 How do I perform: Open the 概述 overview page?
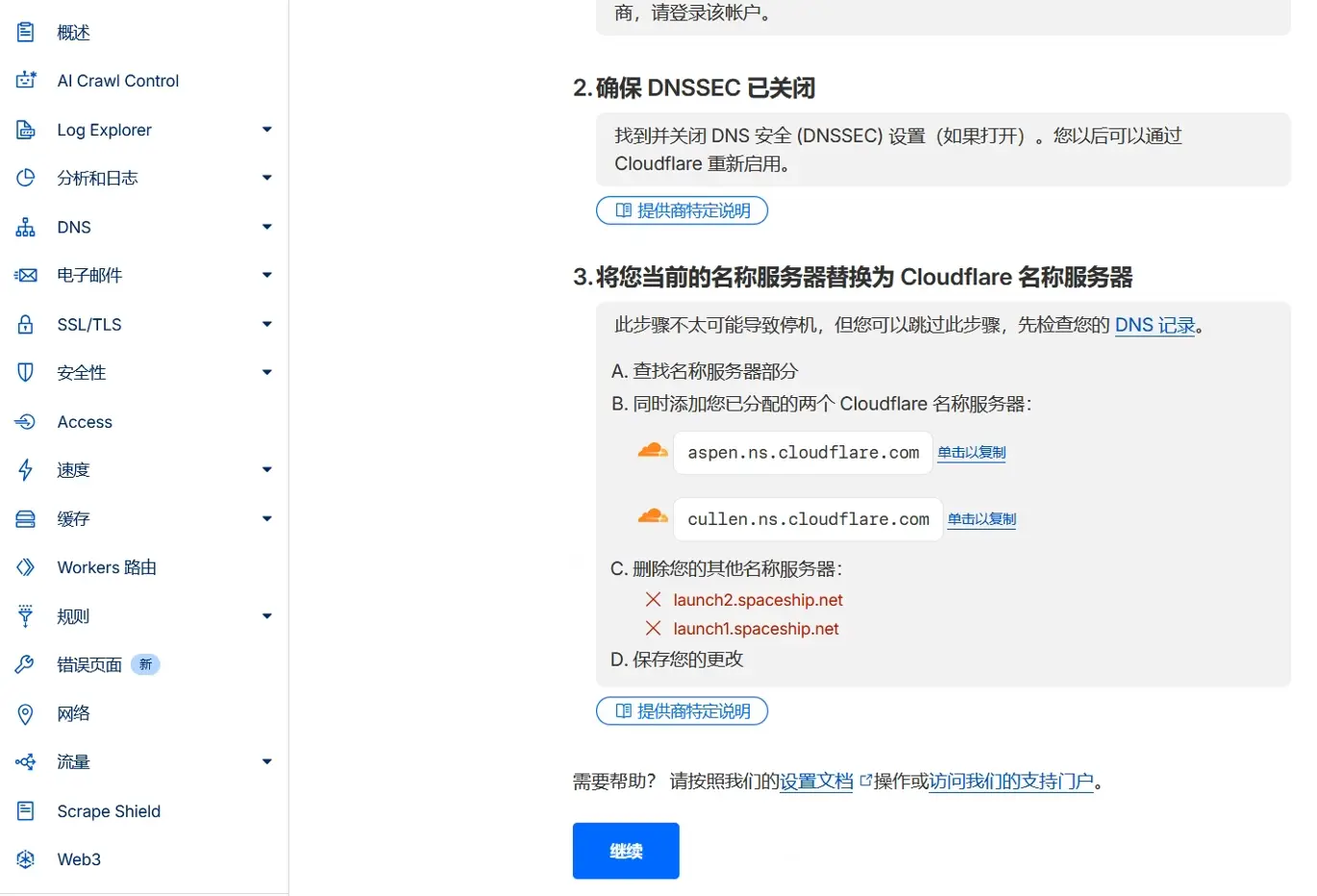click(x=73, y=32)
